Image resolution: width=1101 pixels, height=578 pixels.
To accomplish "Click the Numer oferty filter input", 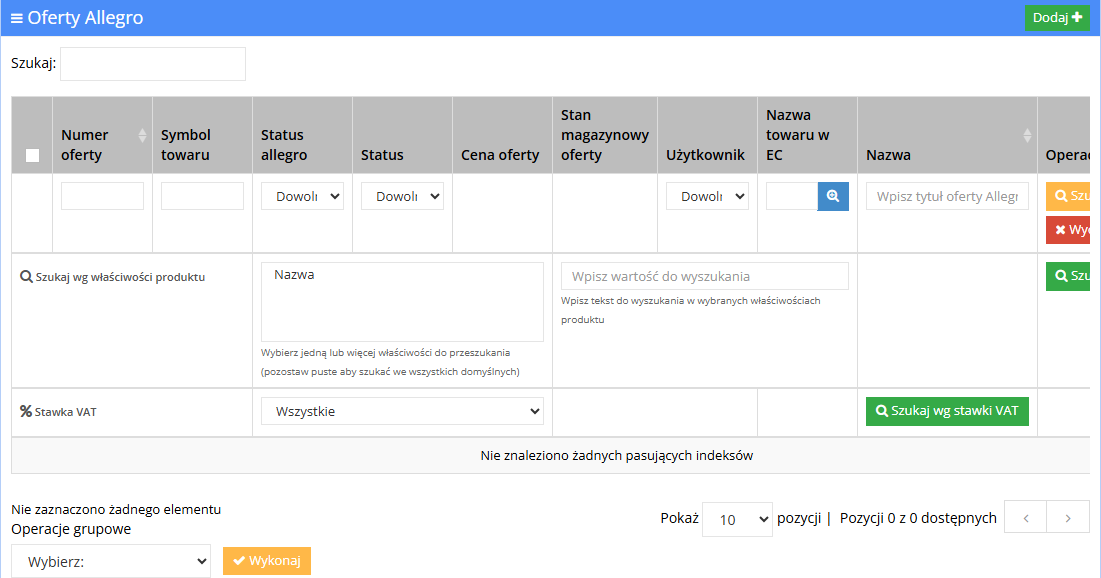I will 103,196.
